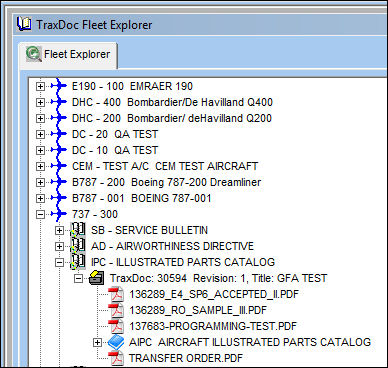Select TraxDoc: 30594 Revision: 1, Title: GFA TEST

coord(219,278)
